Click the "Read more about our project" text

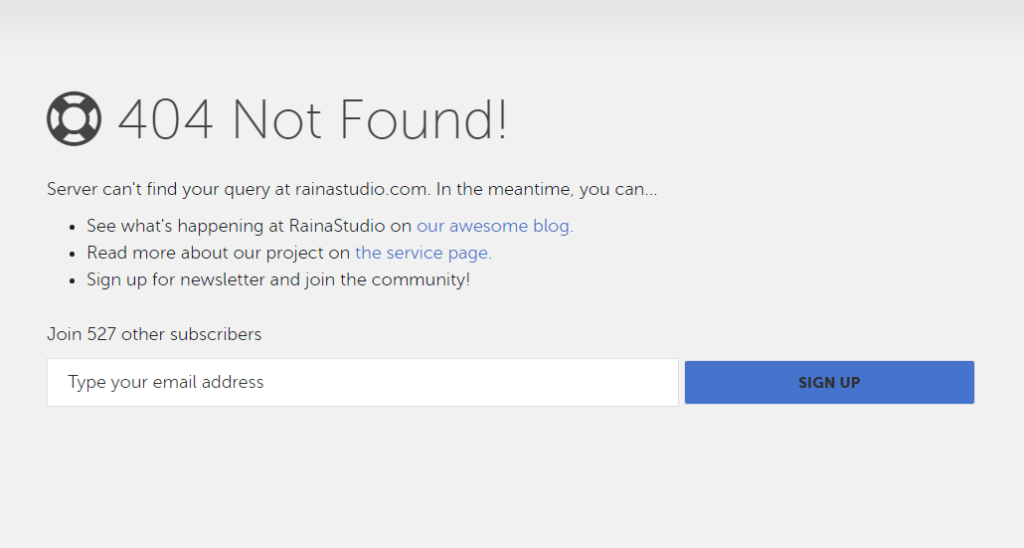click(218, 253)
